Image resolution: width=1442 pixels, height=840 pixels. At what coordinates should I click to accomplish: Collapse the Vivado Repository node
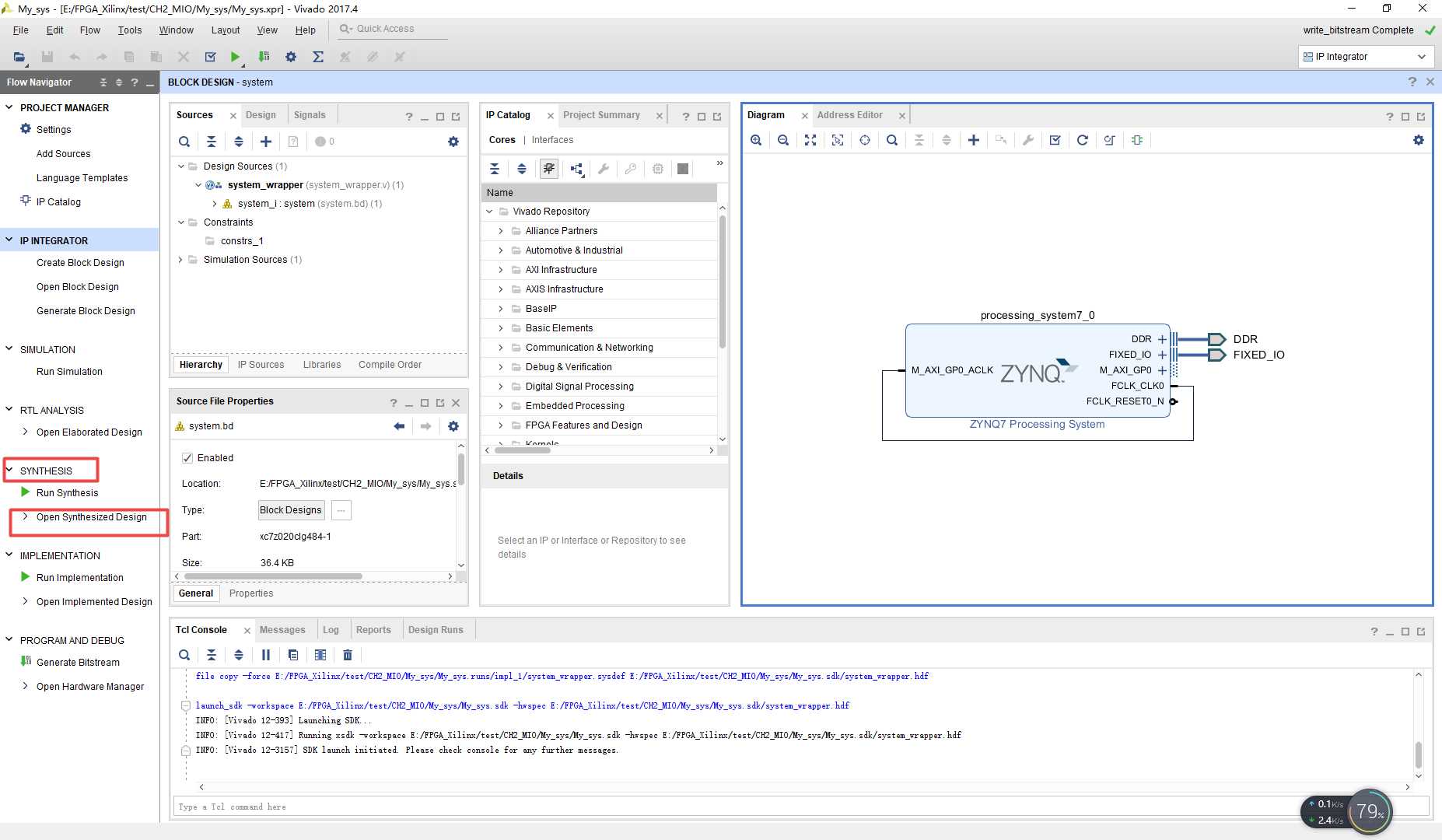click(489, 212)
